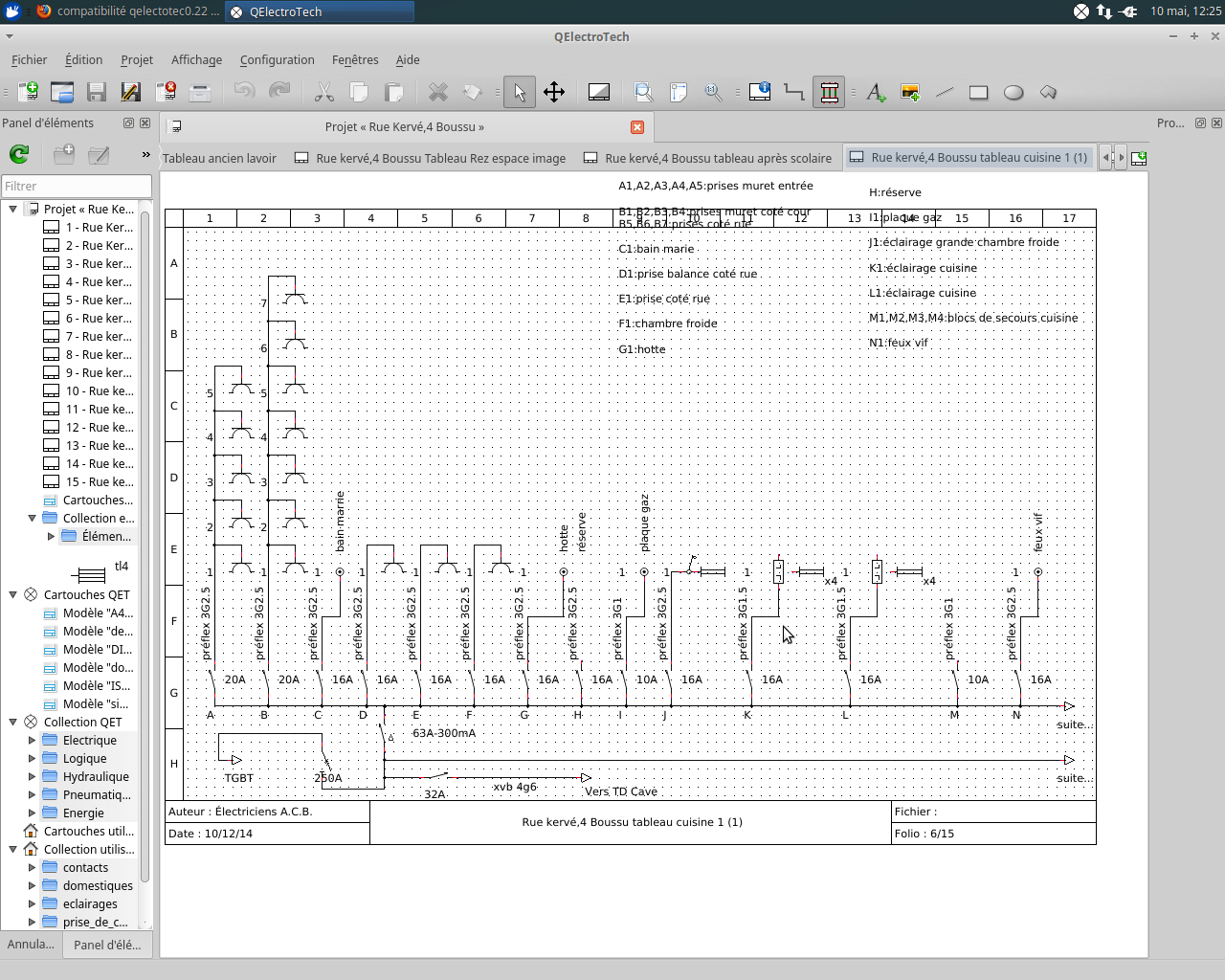Click the save project icon
Viewport: 1225px width, 980px height.
(x=97, y=92)
